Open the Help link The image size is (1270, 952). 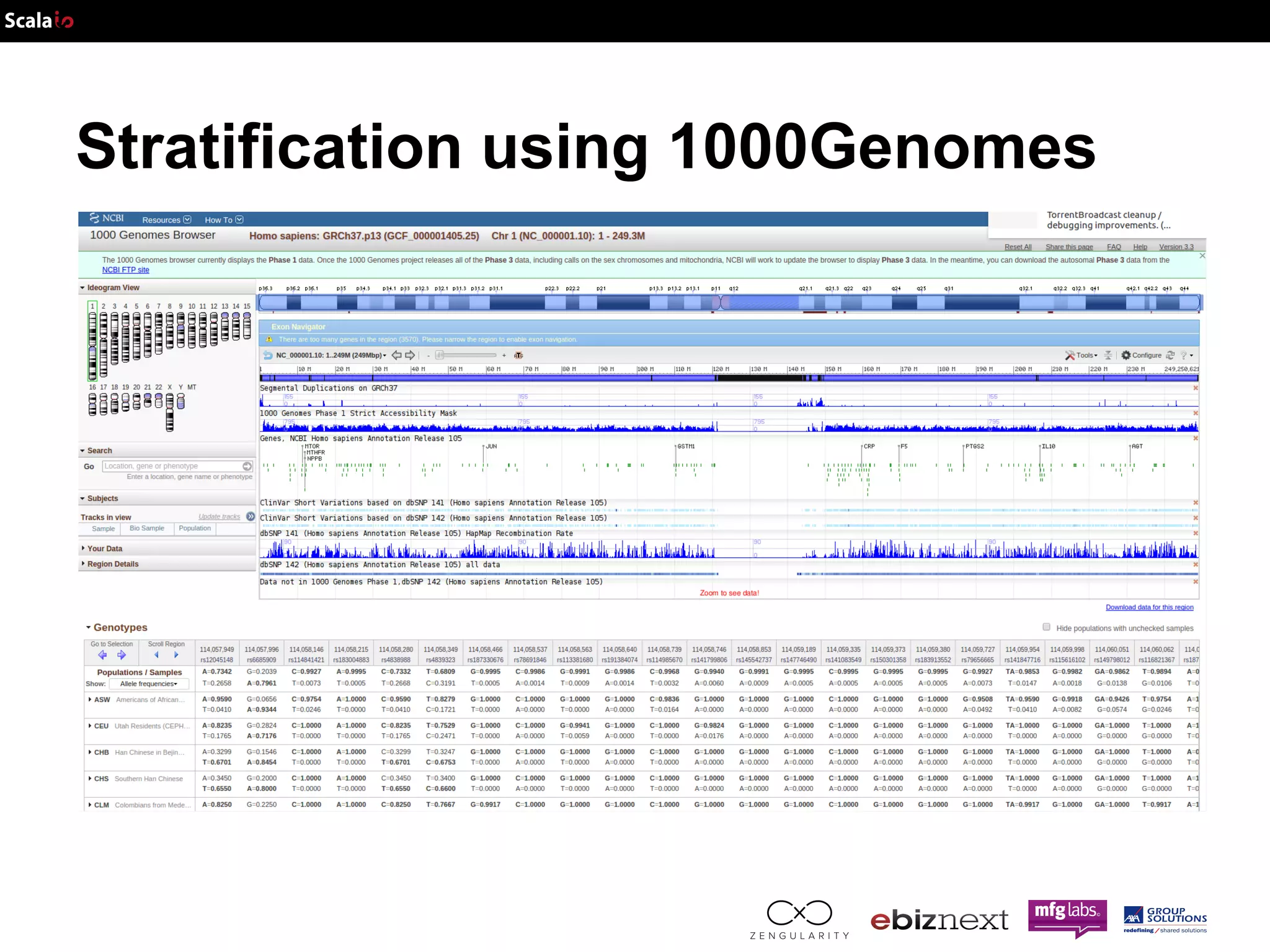1140,247
